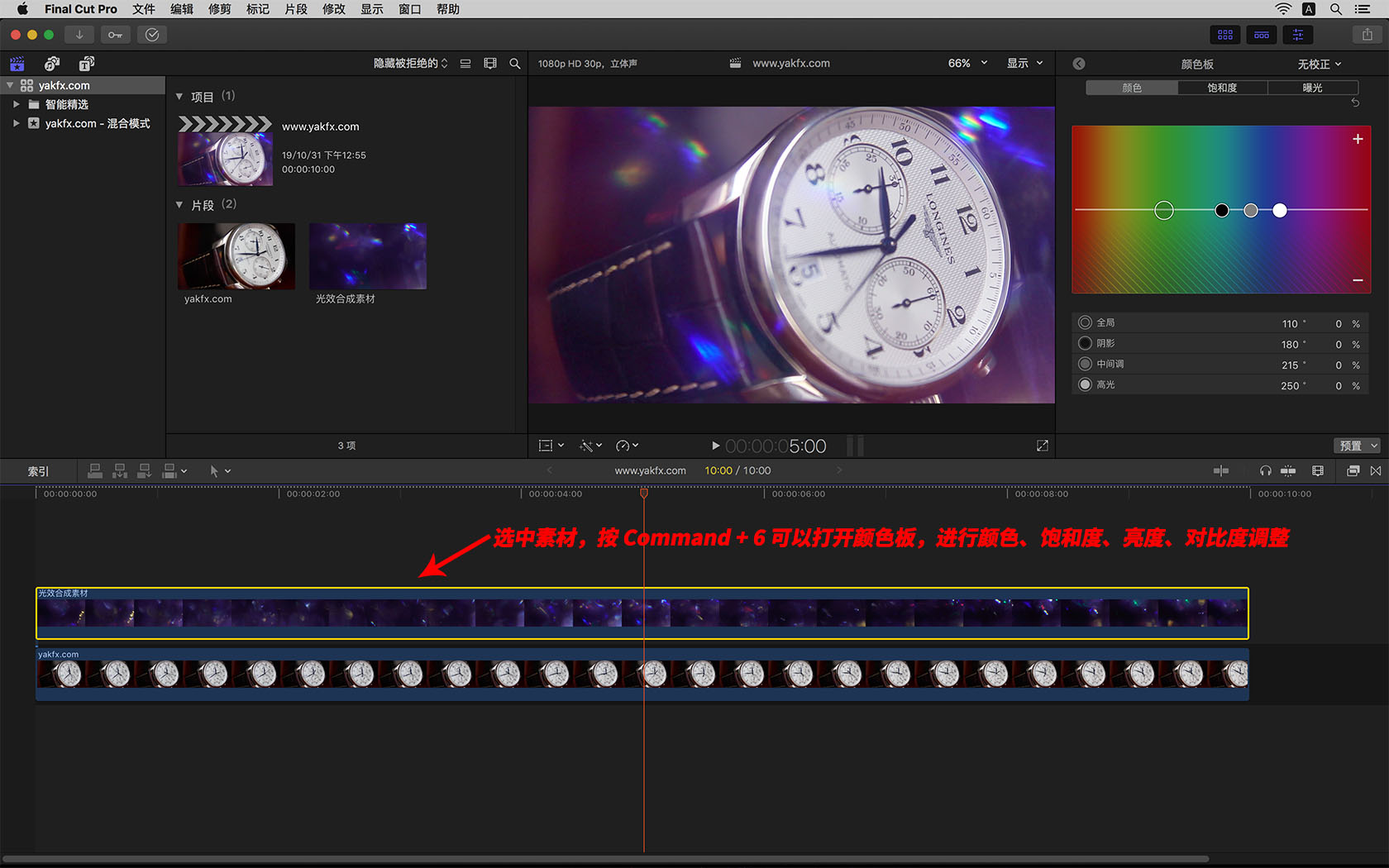Open the 预置 presets dropdown
Screen dimensions: 1389x868
(x=1357, y=446)
